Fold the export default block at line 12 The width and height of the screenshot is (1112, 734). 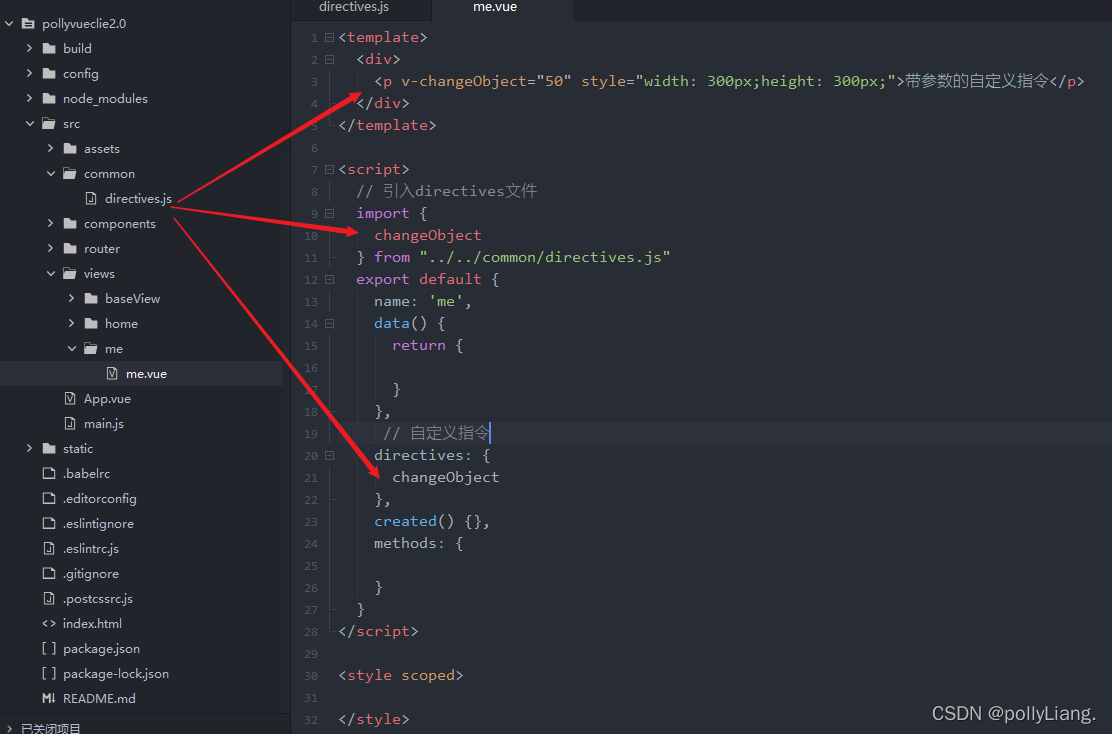(x=329, y=279)
